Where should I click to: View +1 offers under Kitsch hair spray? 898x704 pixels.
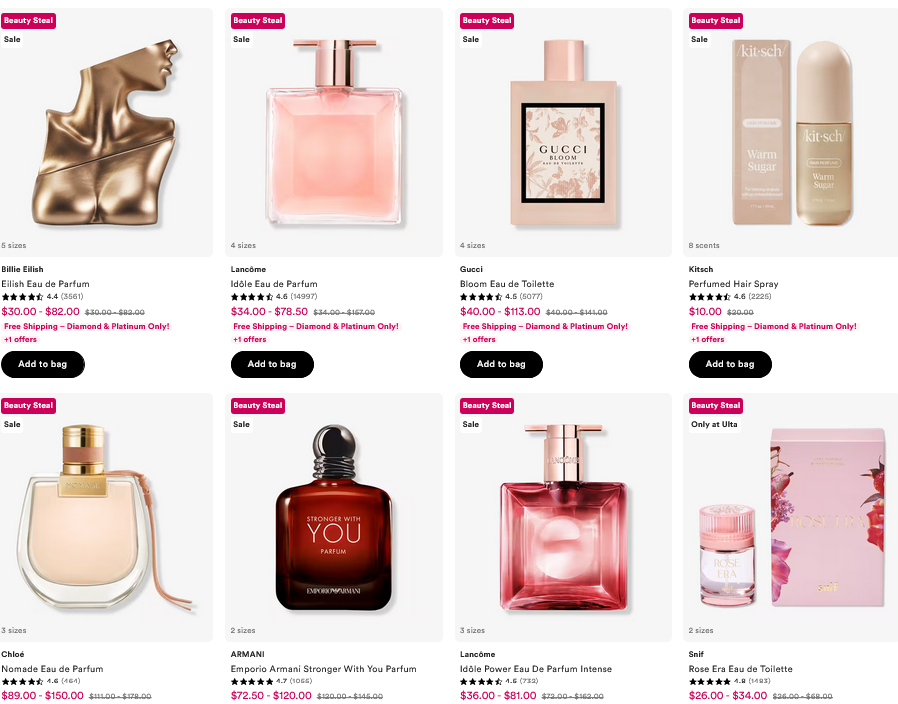(x=707, y=340)
